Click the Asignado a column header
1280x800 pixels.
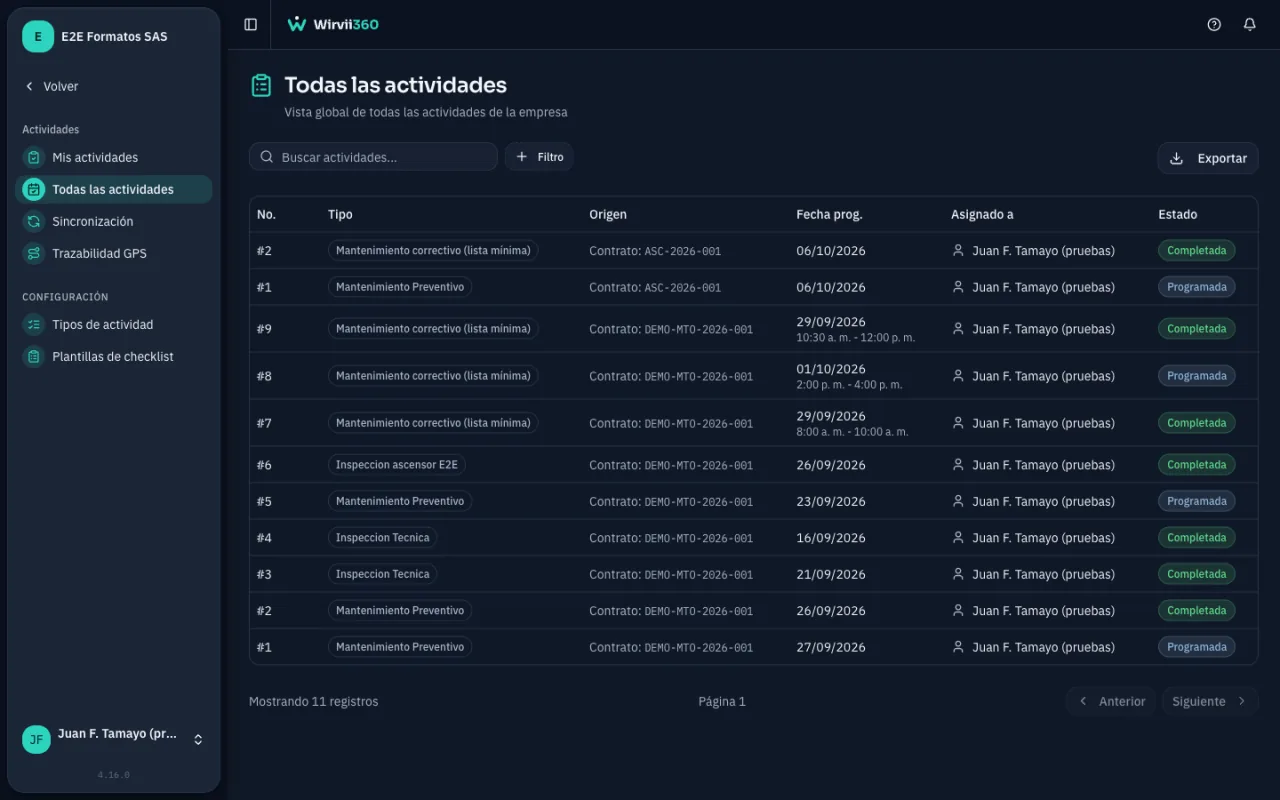click(982, 214)
